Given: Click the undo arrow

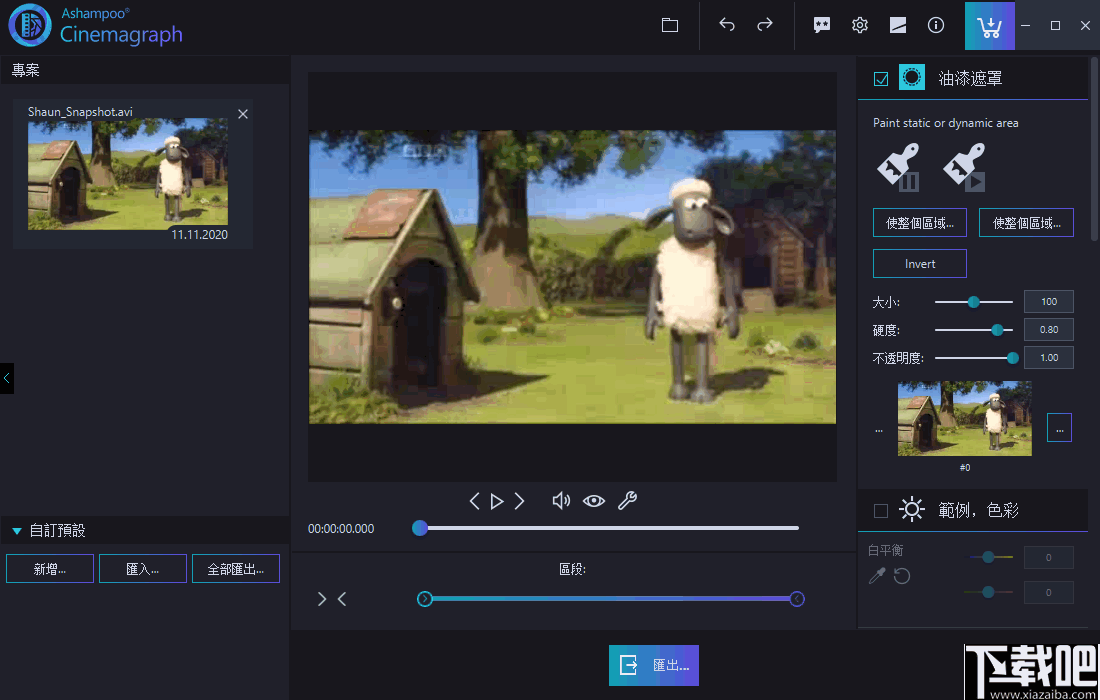Looking at the screenshot, I should pos(727,25).
